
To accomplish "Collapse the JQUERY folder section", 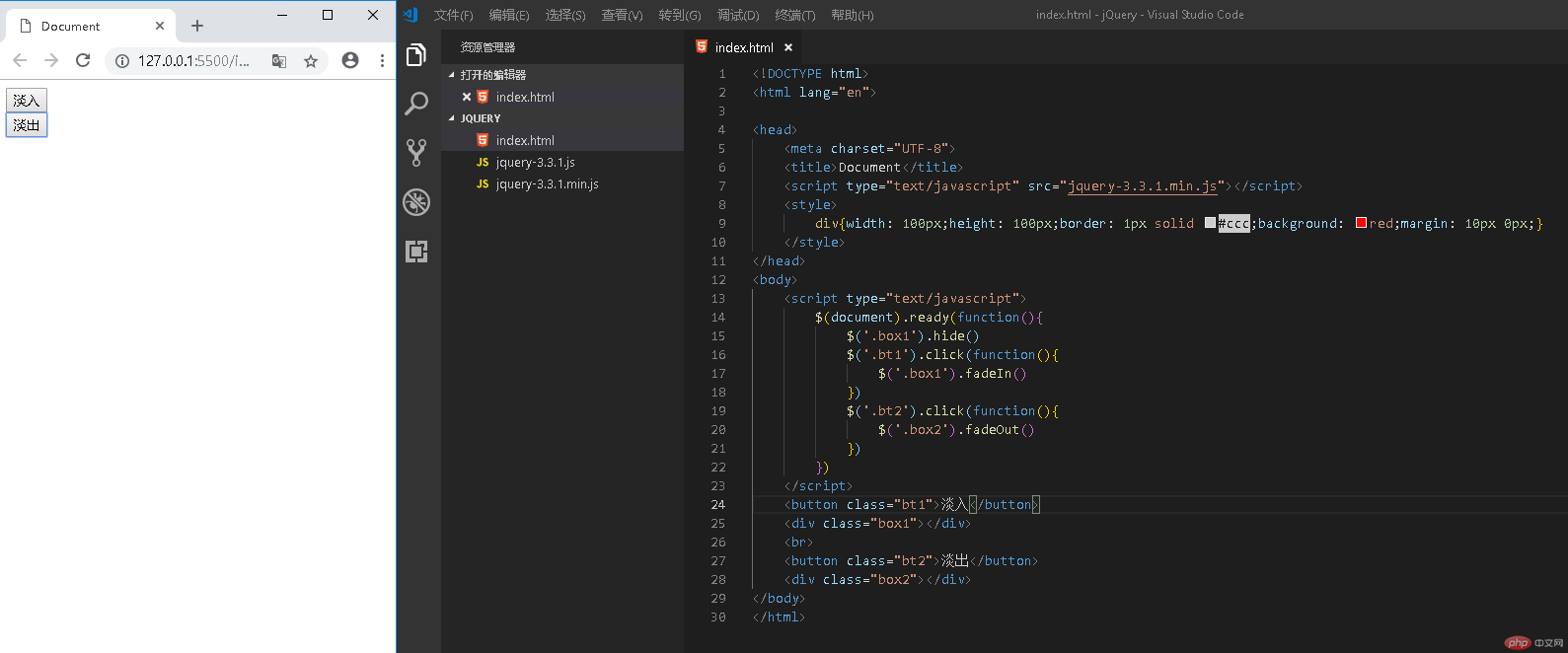I will [452, 118].
